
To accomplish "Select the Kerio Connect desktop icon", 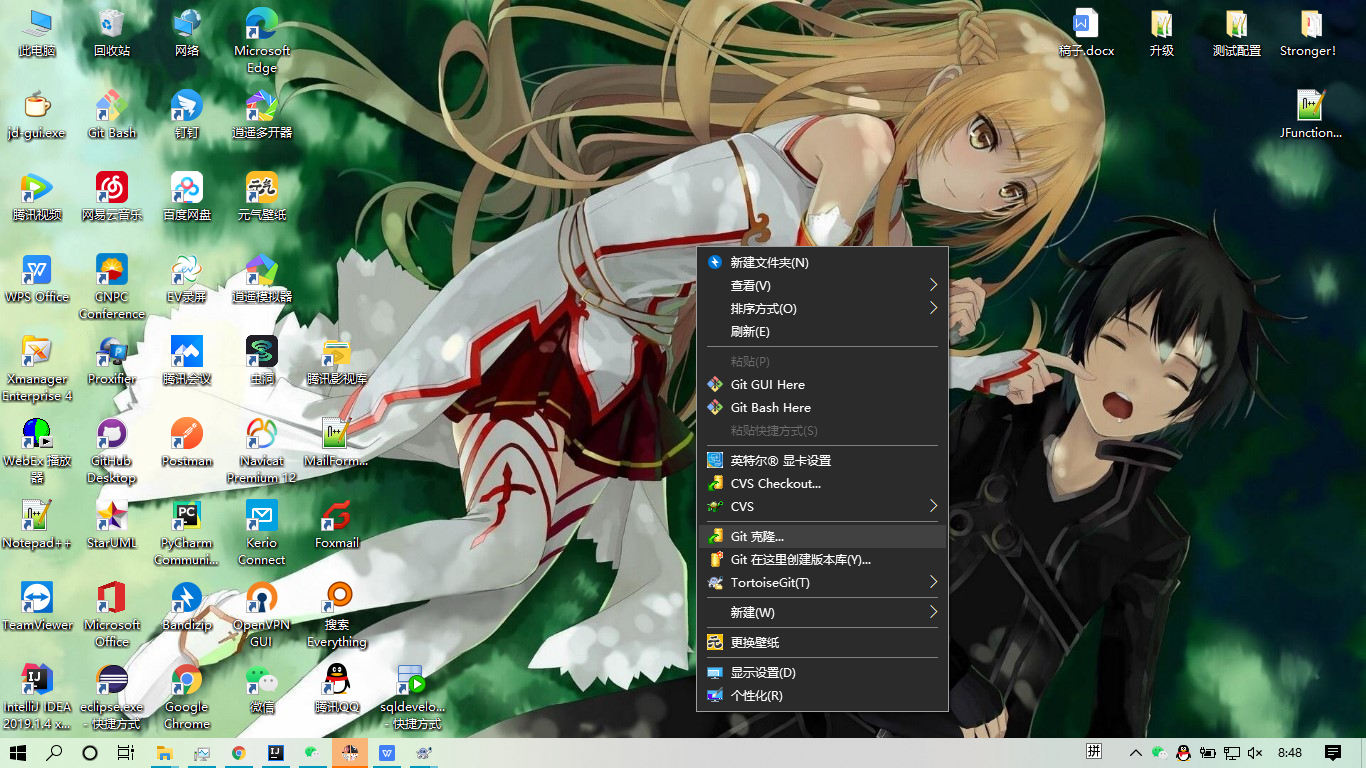I will point(261,533).
